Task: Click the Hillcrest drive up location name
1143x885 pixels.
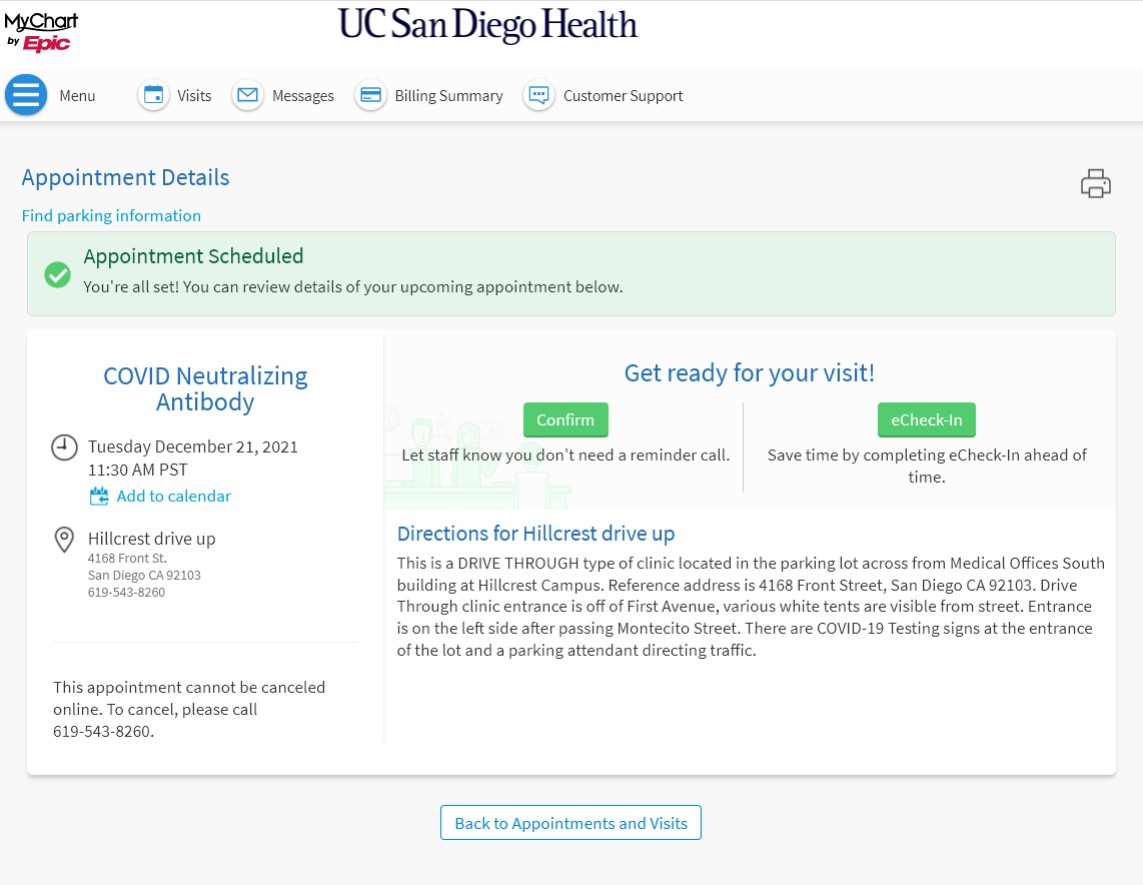Action: pos(152,539)
